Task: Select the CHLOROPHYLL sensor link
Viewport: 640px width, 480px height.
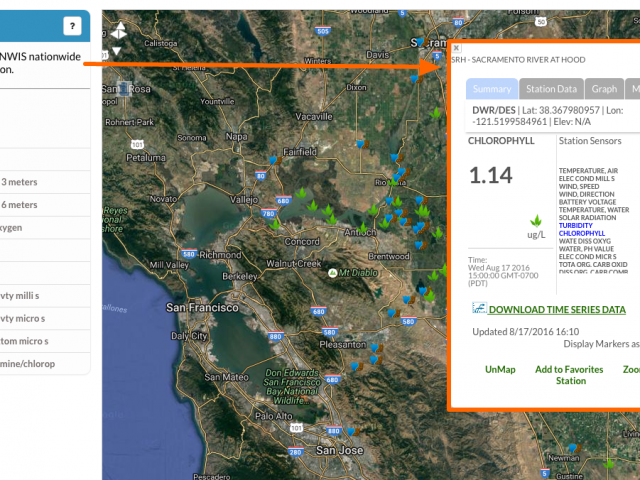Action: click(582, 233)
